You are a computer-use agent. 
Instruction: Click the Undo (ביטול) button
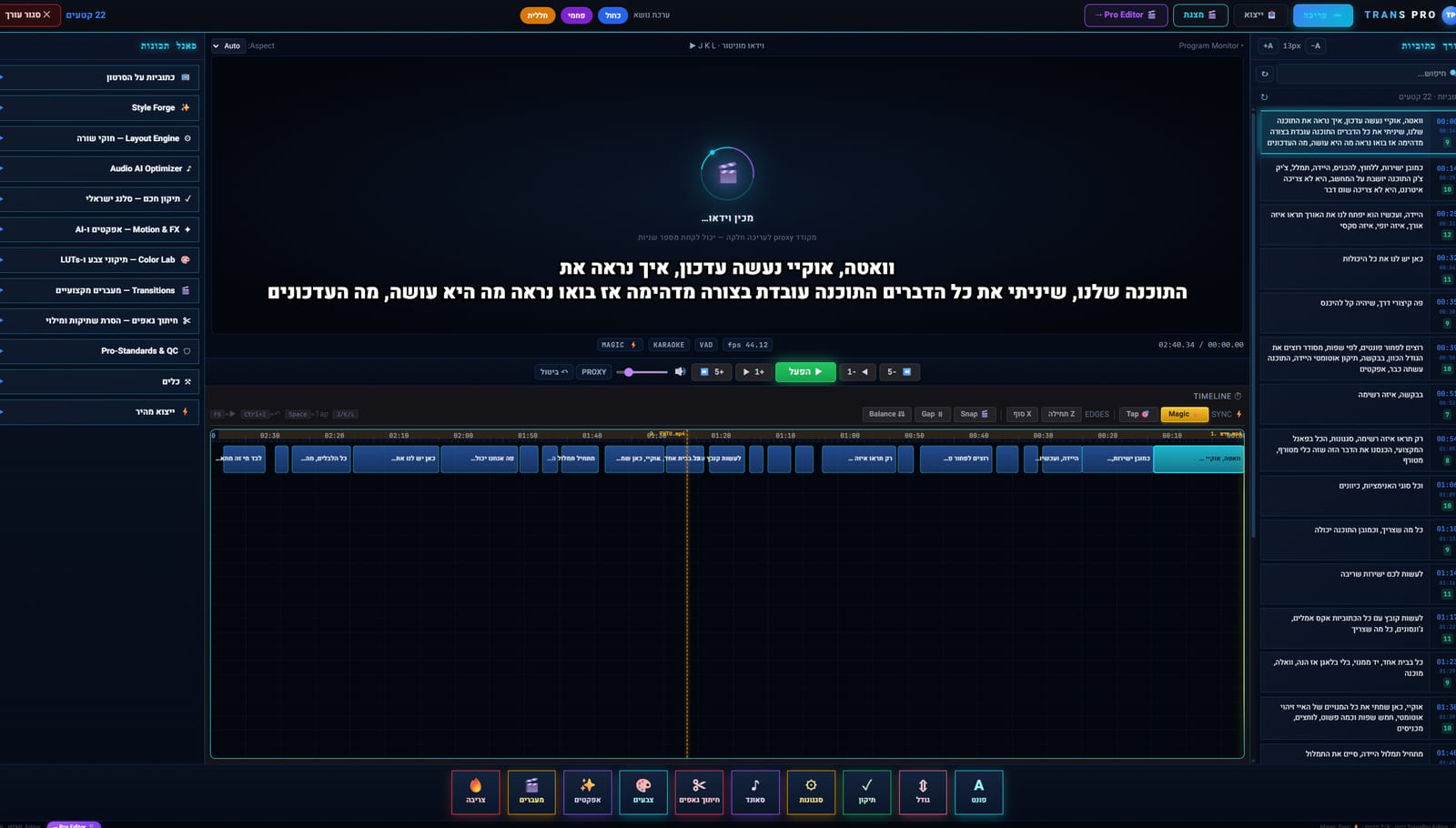coord(554,371)
